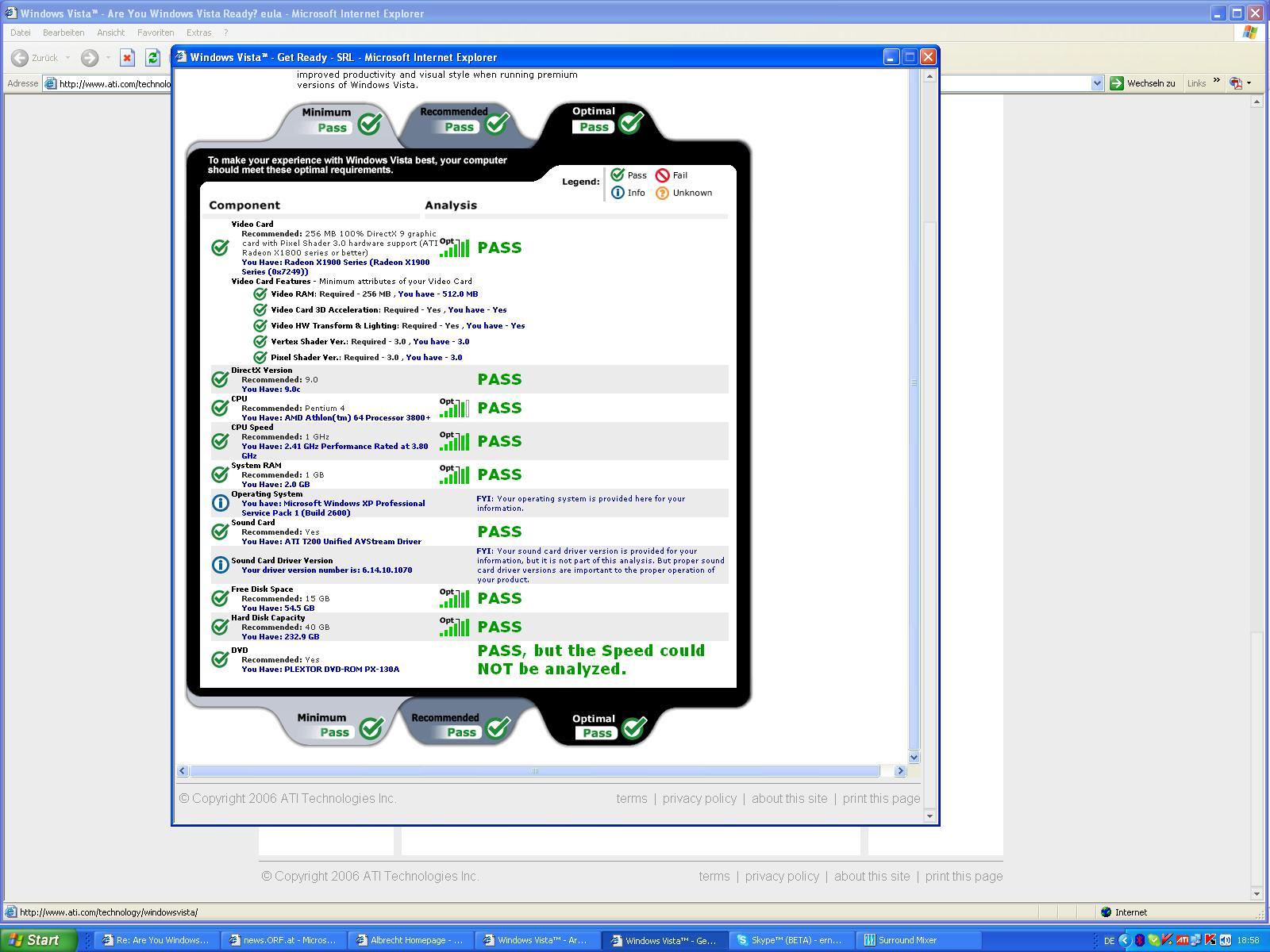Screen dimensions: 1270x952
Task: Click the Video Card pass checkmark icon
Action: click(220, 248)
